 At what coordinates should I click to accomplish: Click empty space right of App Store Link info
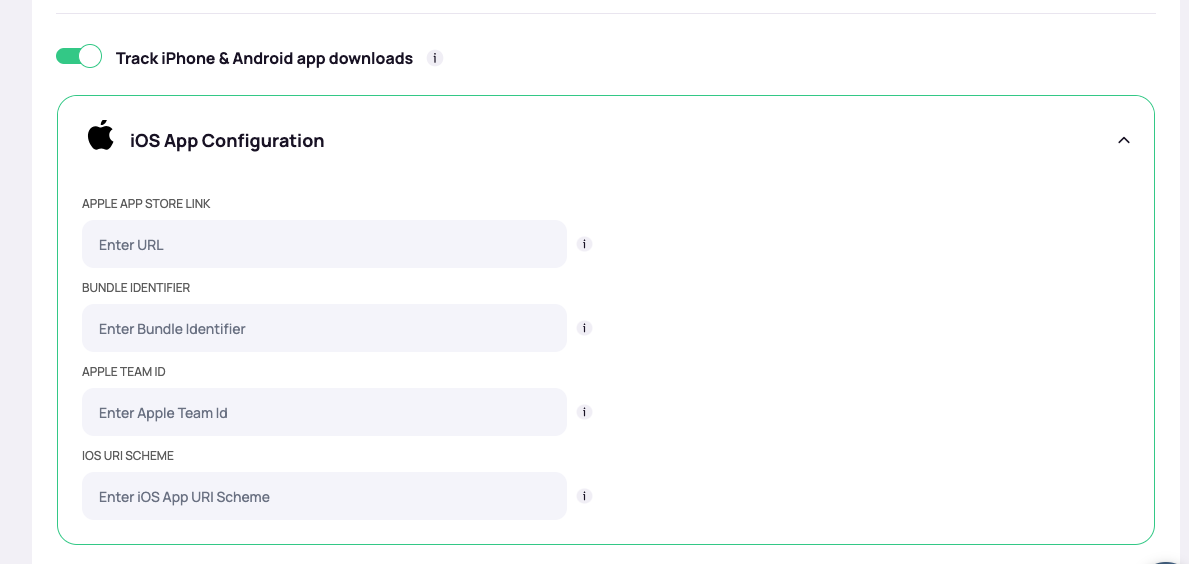(850, 244)
